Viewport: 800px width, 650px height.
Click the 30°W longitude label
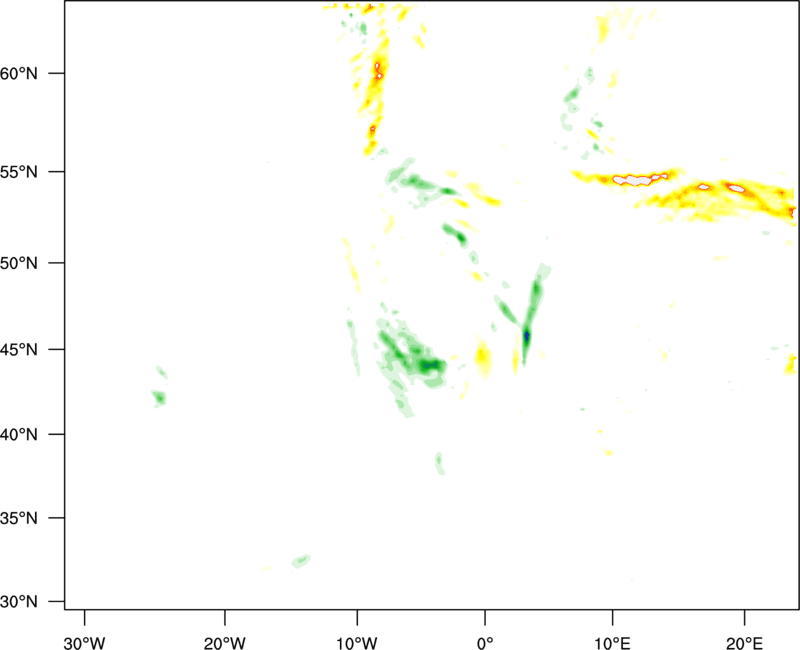coord(84,643)
